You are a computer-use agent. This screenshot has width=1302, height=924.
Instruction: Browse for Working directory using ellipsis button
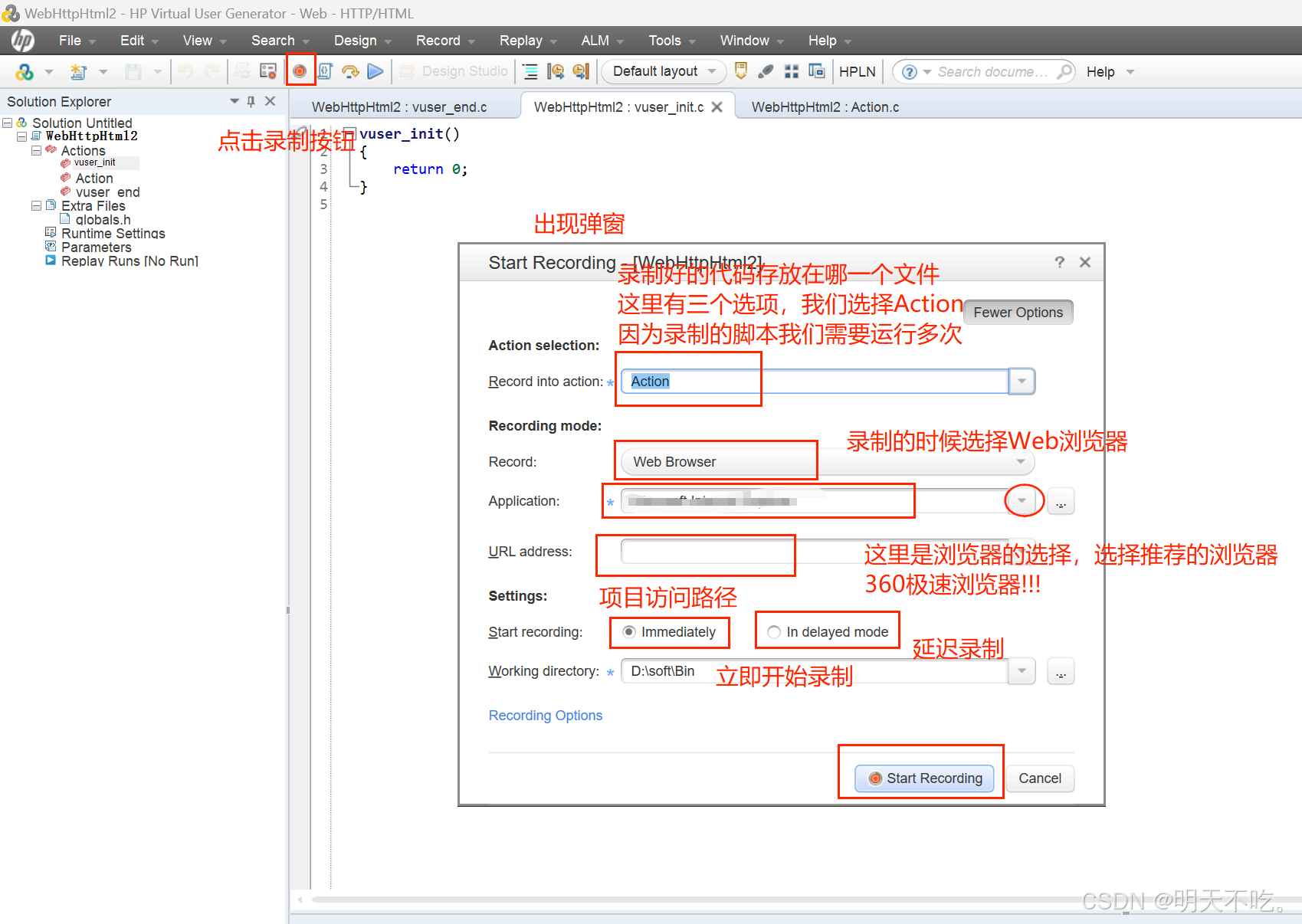tap(1061, 672)
